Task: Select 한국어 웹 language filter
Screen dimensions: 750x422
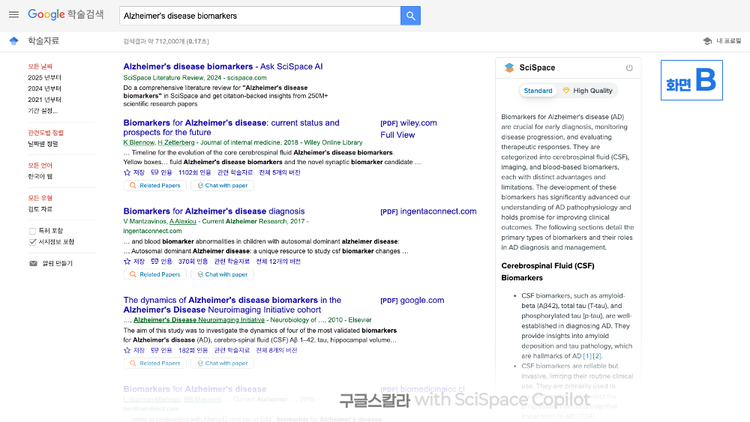Action: click(40, 176)
